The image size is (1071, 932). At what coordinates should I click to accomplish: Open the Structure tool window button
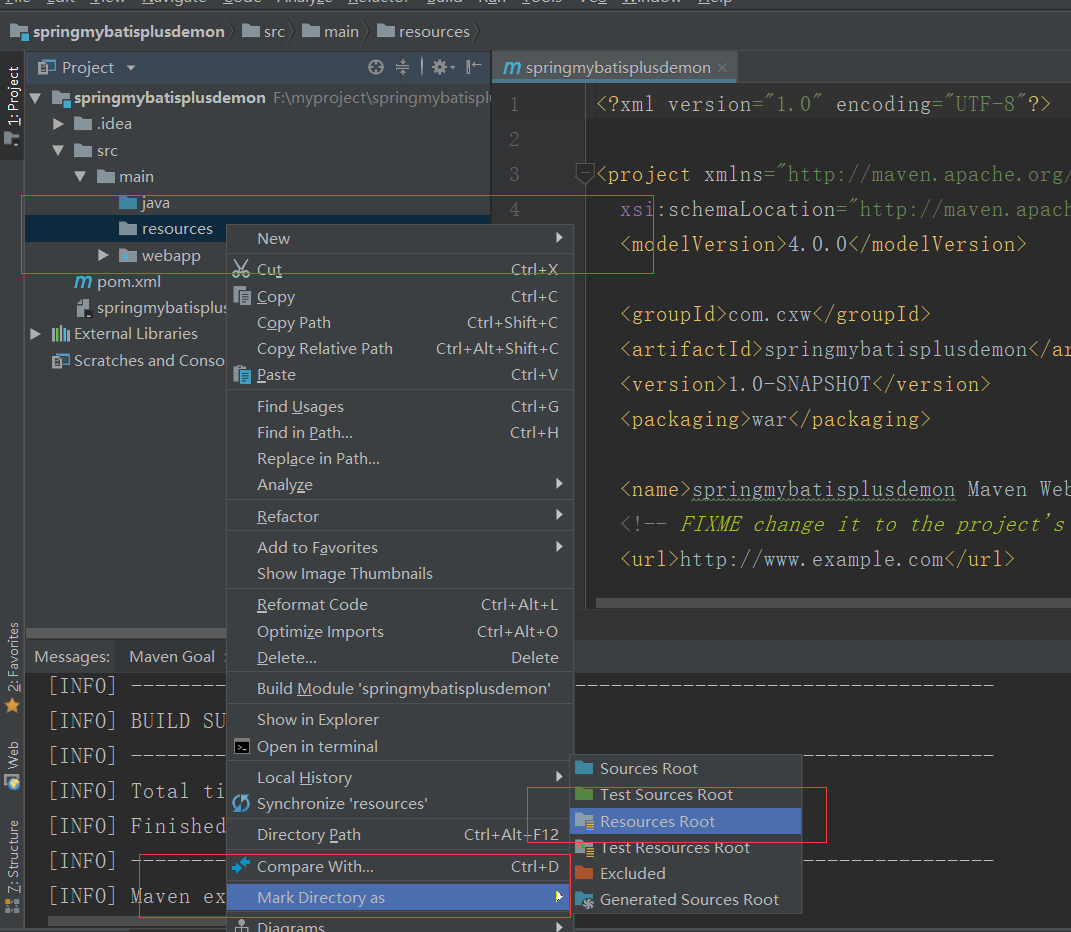(13, 856)
